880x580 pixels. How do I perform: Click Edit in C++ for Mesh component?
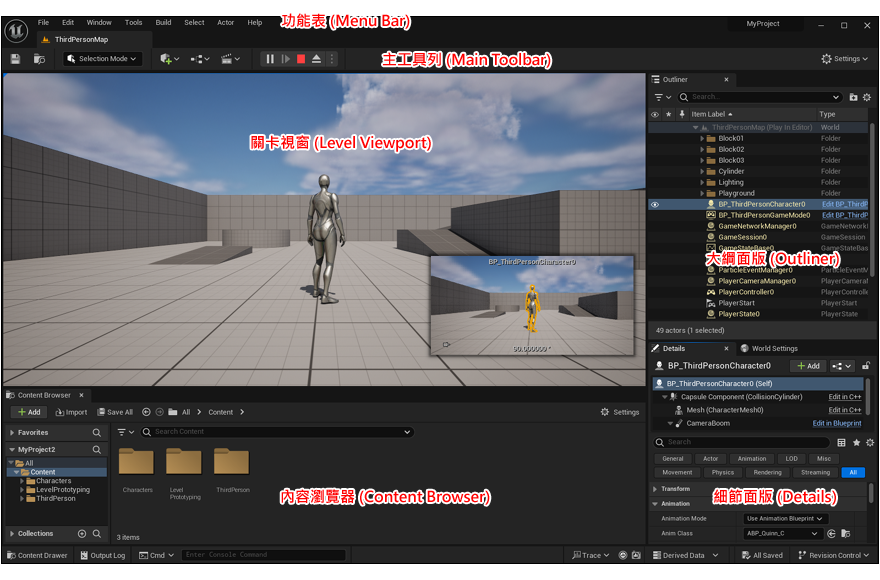coord(845,410)
